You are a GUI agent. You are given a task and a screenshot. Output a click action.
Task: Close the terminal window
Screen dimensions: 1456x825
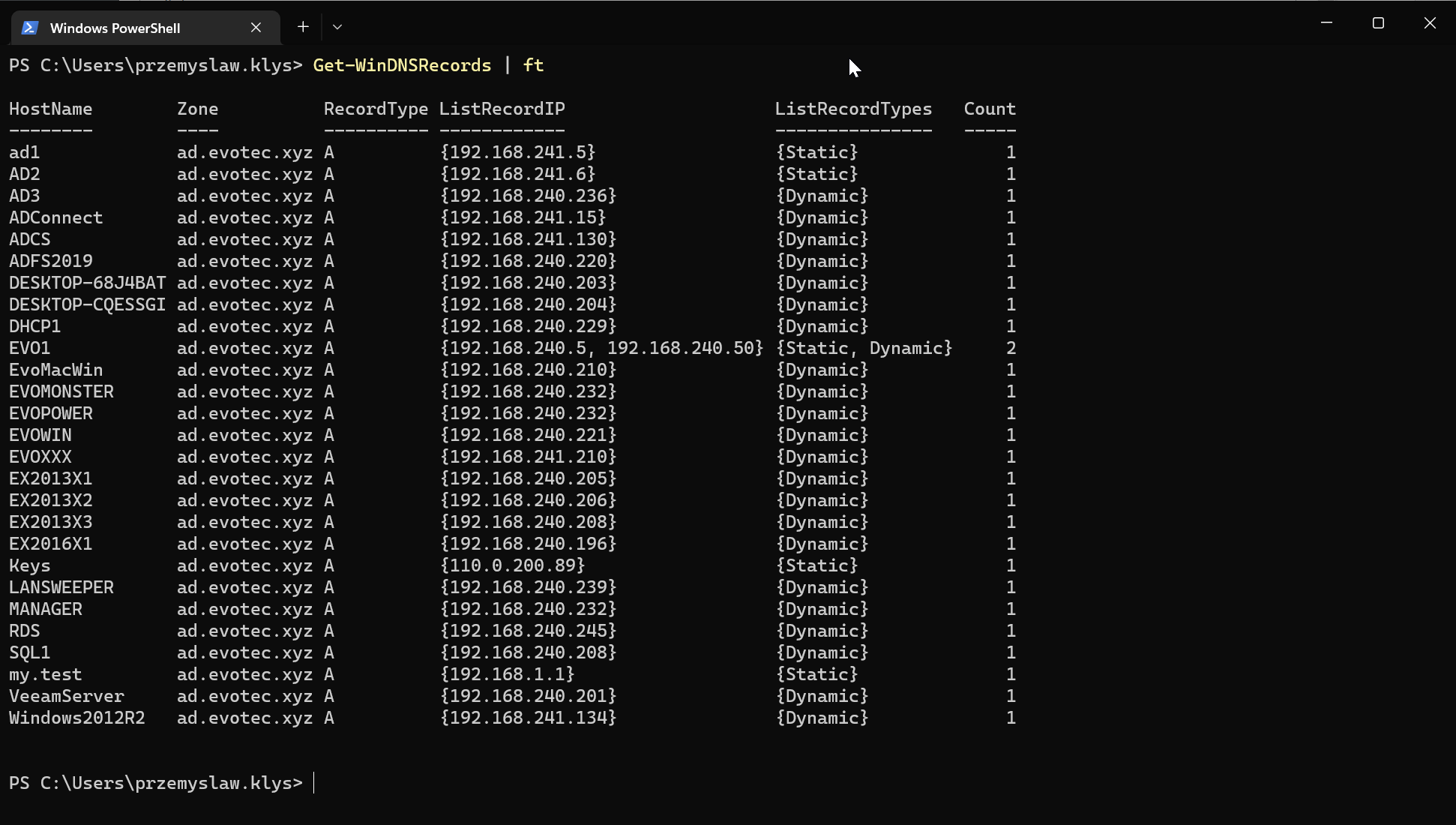tap(1430, 23)
